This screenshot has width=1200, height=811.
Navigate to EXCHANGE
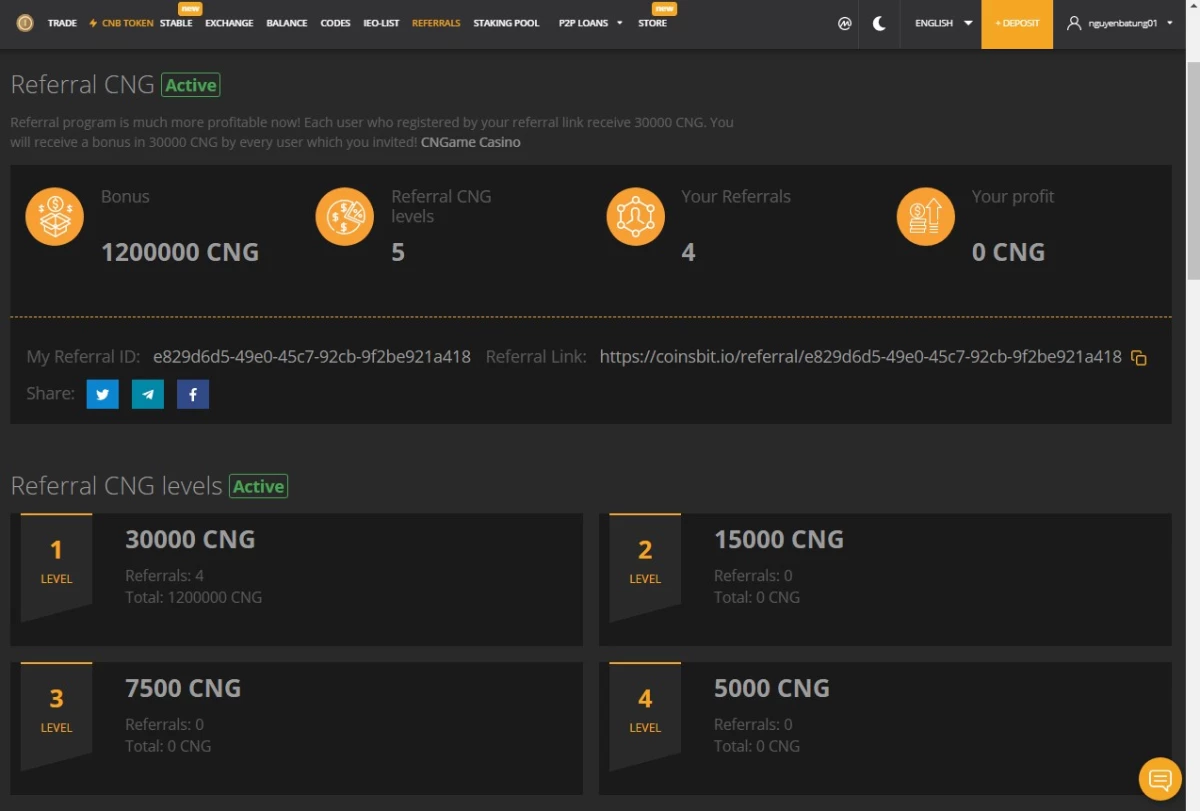point(229,23)
